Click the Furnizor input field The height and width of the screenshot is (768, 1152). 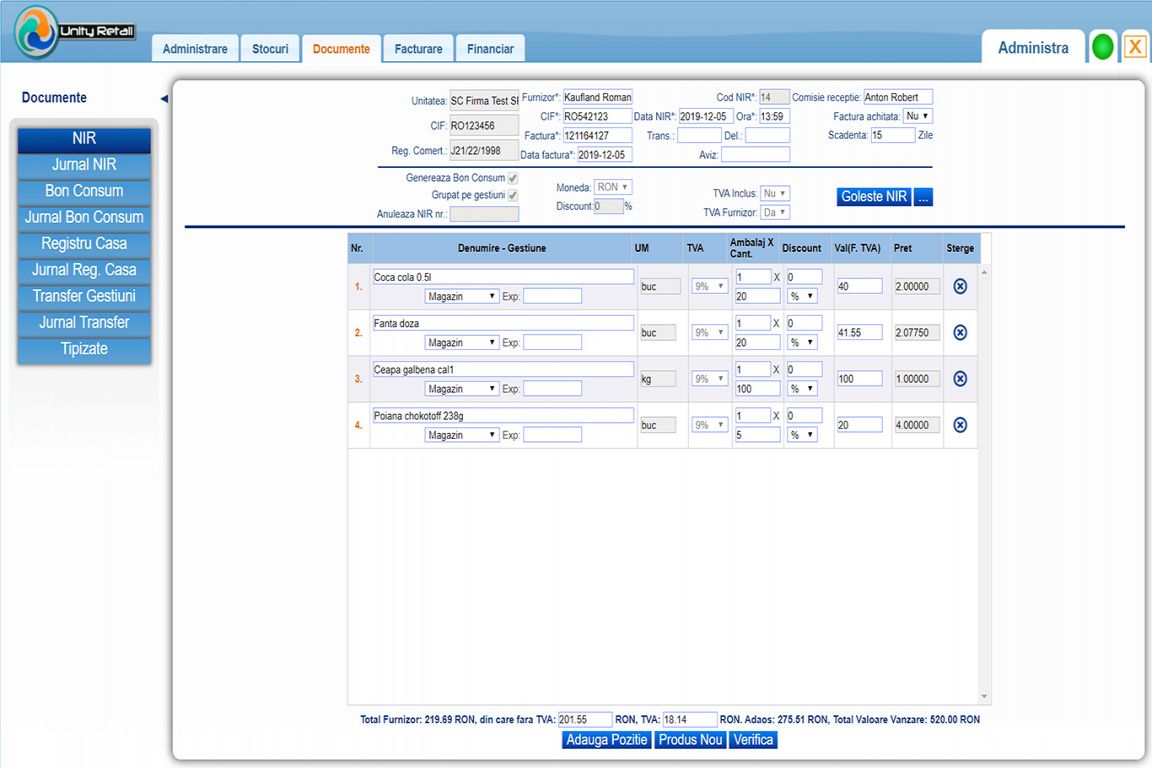pyautogui.click(x=597, y=97)
